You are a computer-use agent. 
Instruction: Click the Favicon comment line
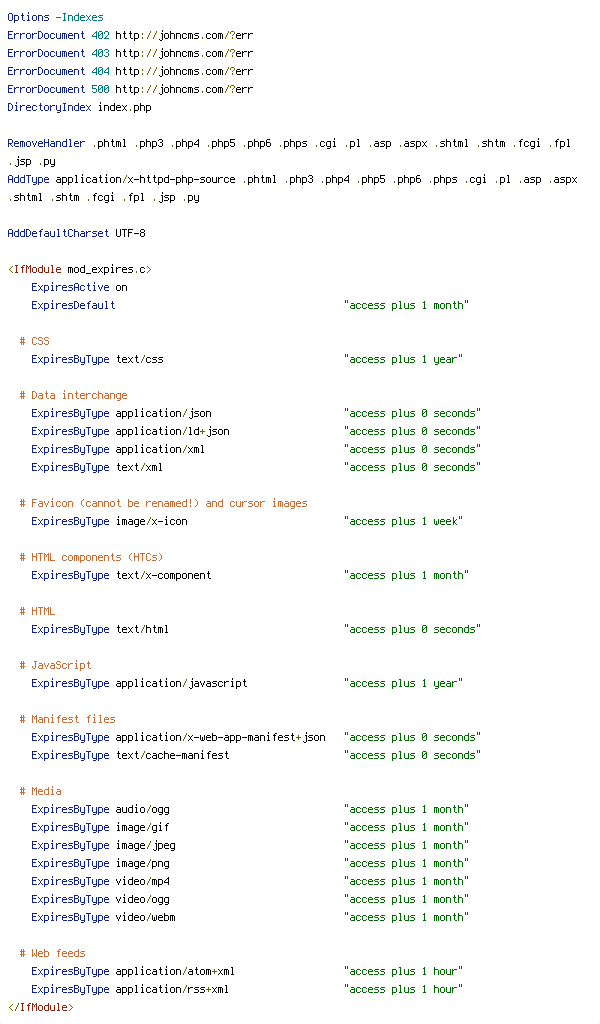(x=163, y=504)
